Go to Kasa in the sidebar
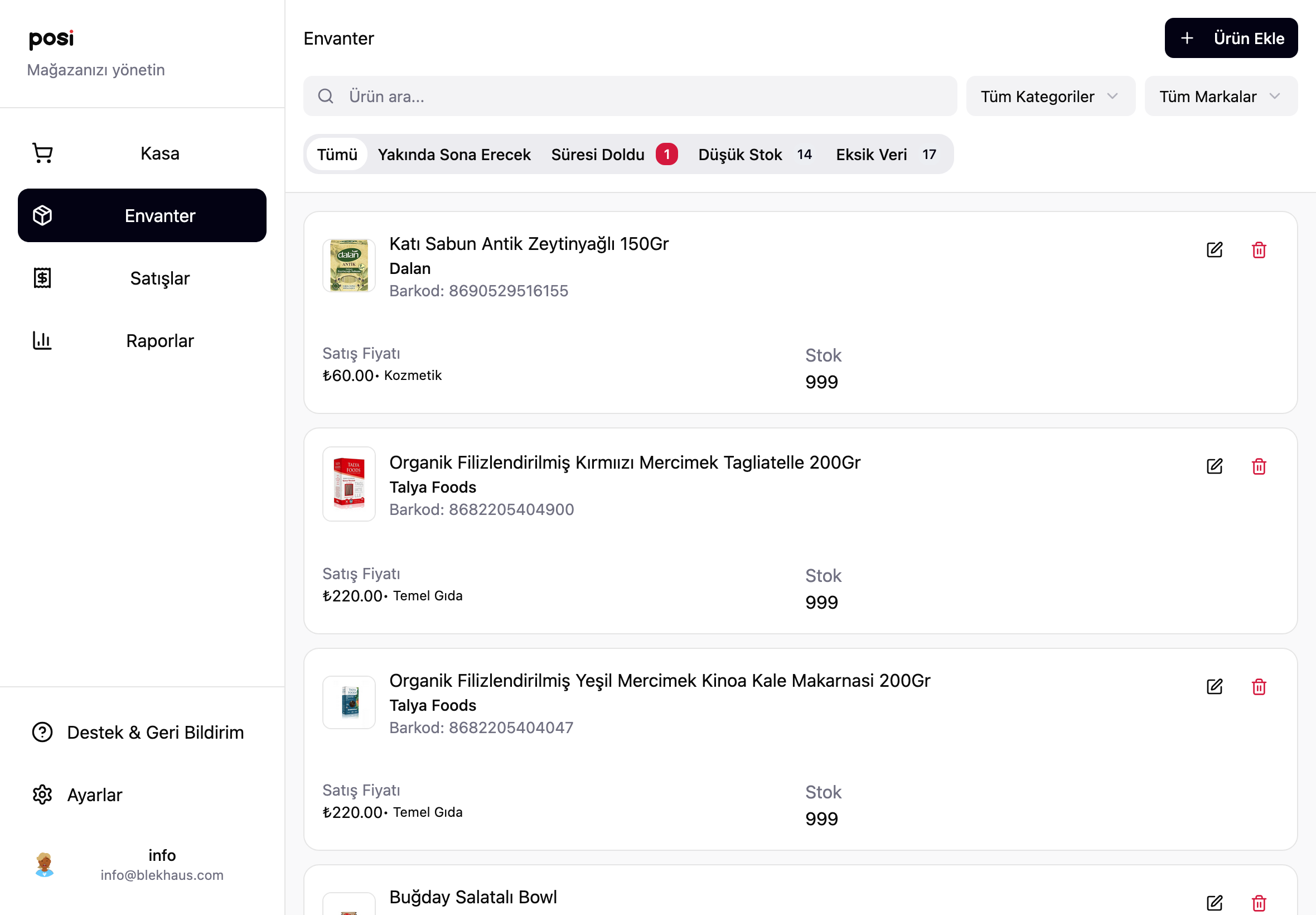This screenshot has height=915, width=1316. pyautogui.click(x=142, y=153)
